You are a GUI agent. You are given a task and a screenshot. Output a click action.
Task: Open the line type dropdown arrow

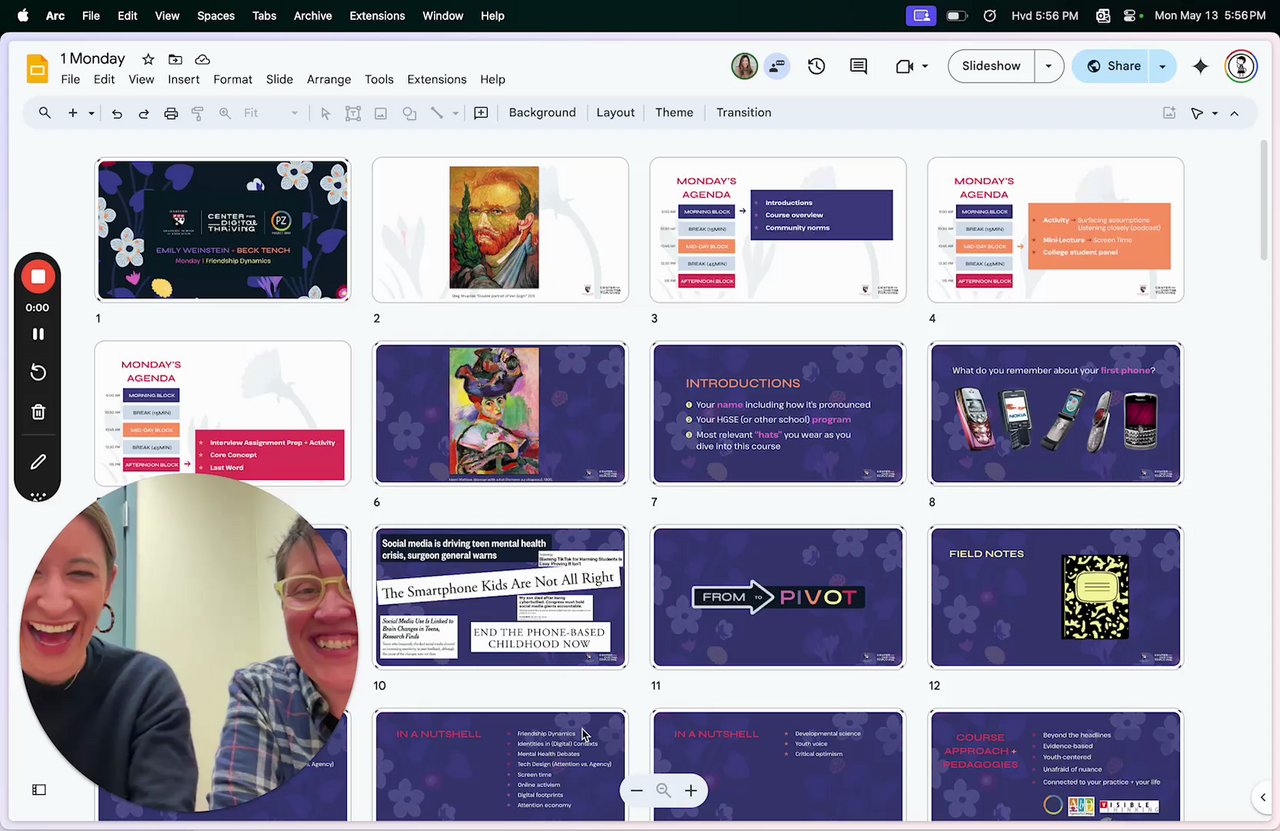pos(456,113)
